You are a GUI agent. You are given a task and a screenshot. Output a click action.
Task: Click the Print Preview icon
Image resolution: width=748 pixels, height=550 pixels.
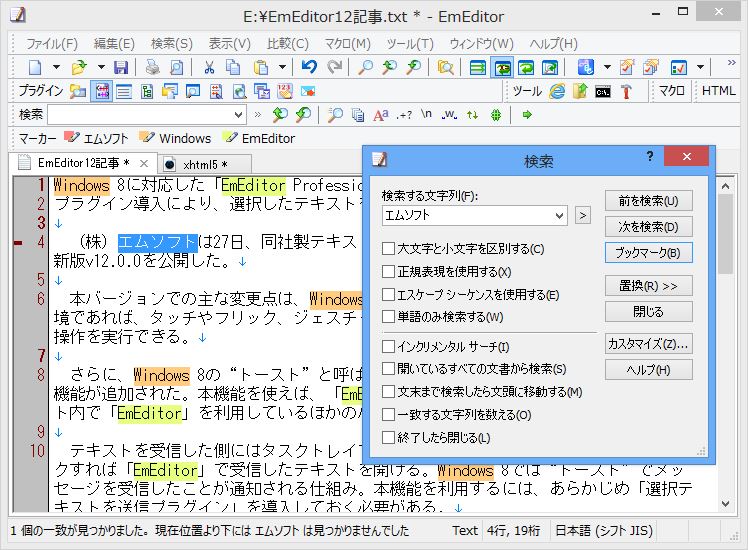click(177, 67)
